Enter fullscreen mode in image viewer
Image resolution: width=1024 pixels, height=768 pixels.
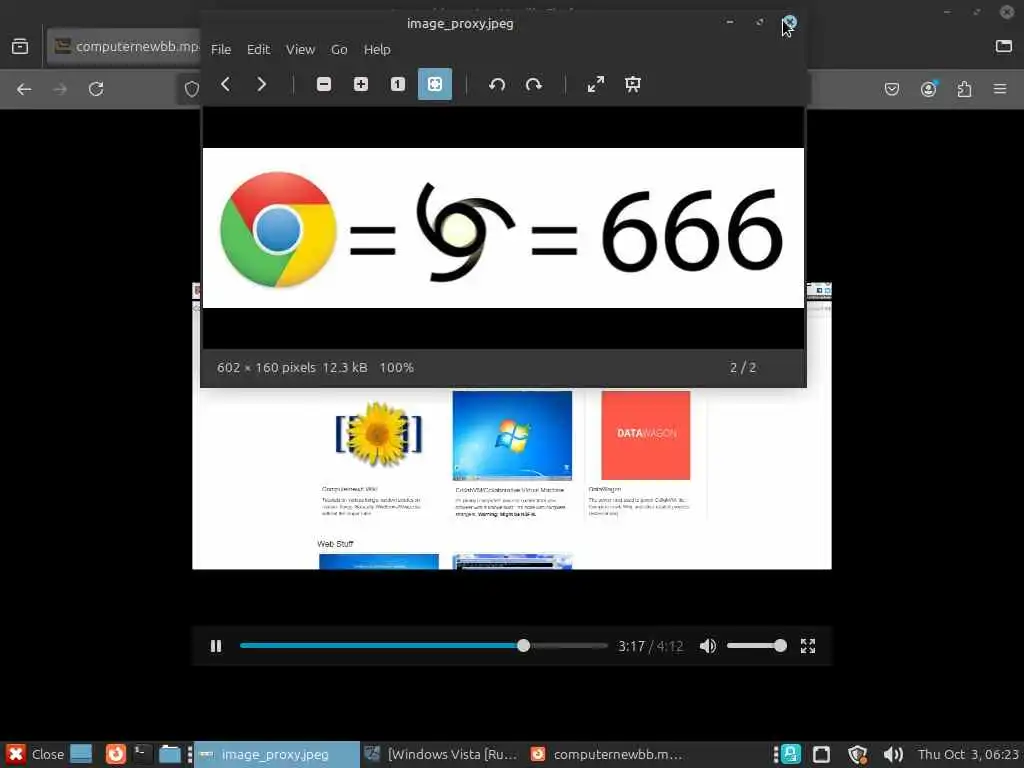[x=596, y=84]
